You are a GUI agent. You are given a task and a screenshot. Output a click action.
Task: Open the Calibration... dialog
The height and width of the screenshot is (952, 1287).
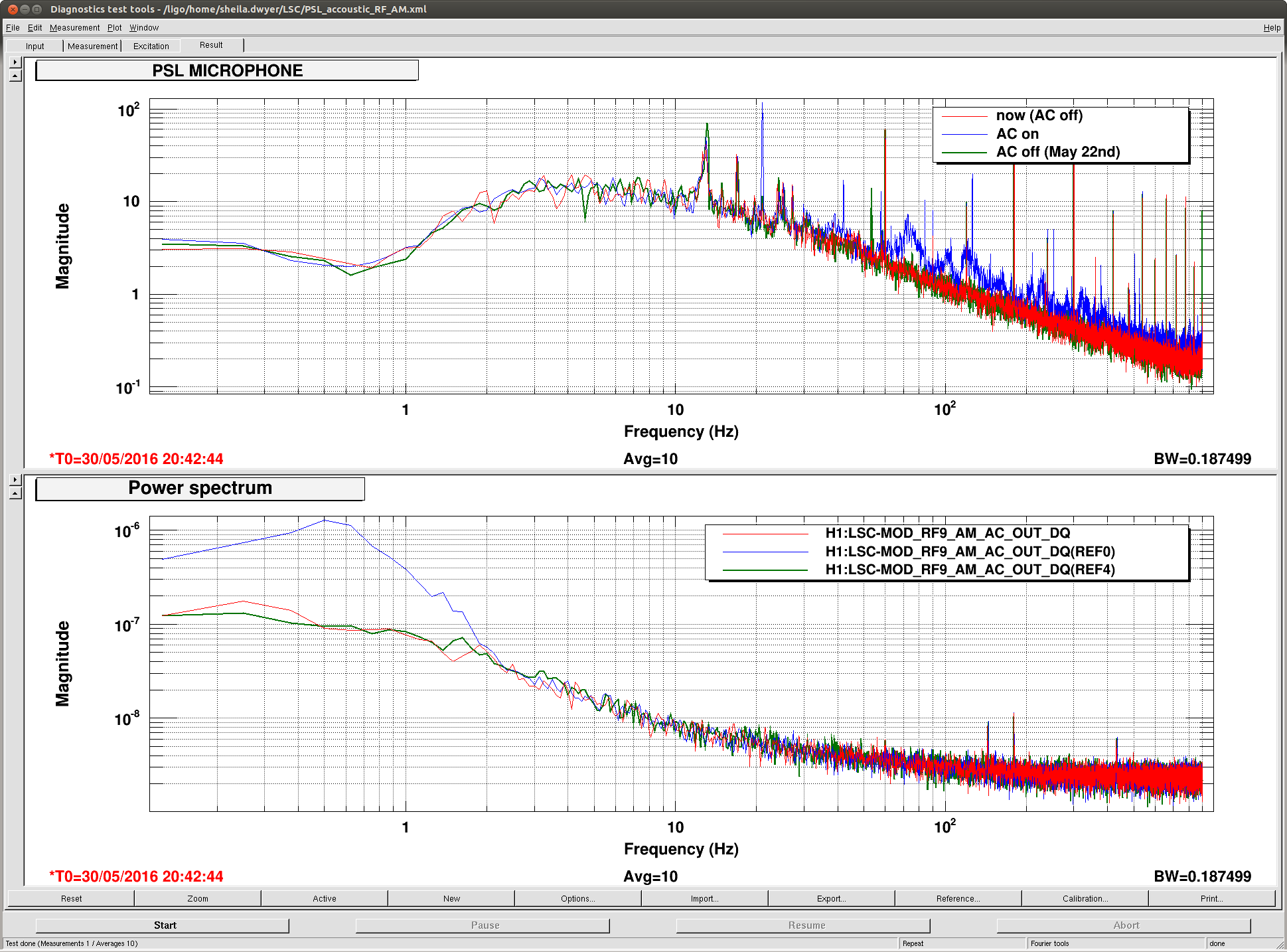click(1085, 898)
